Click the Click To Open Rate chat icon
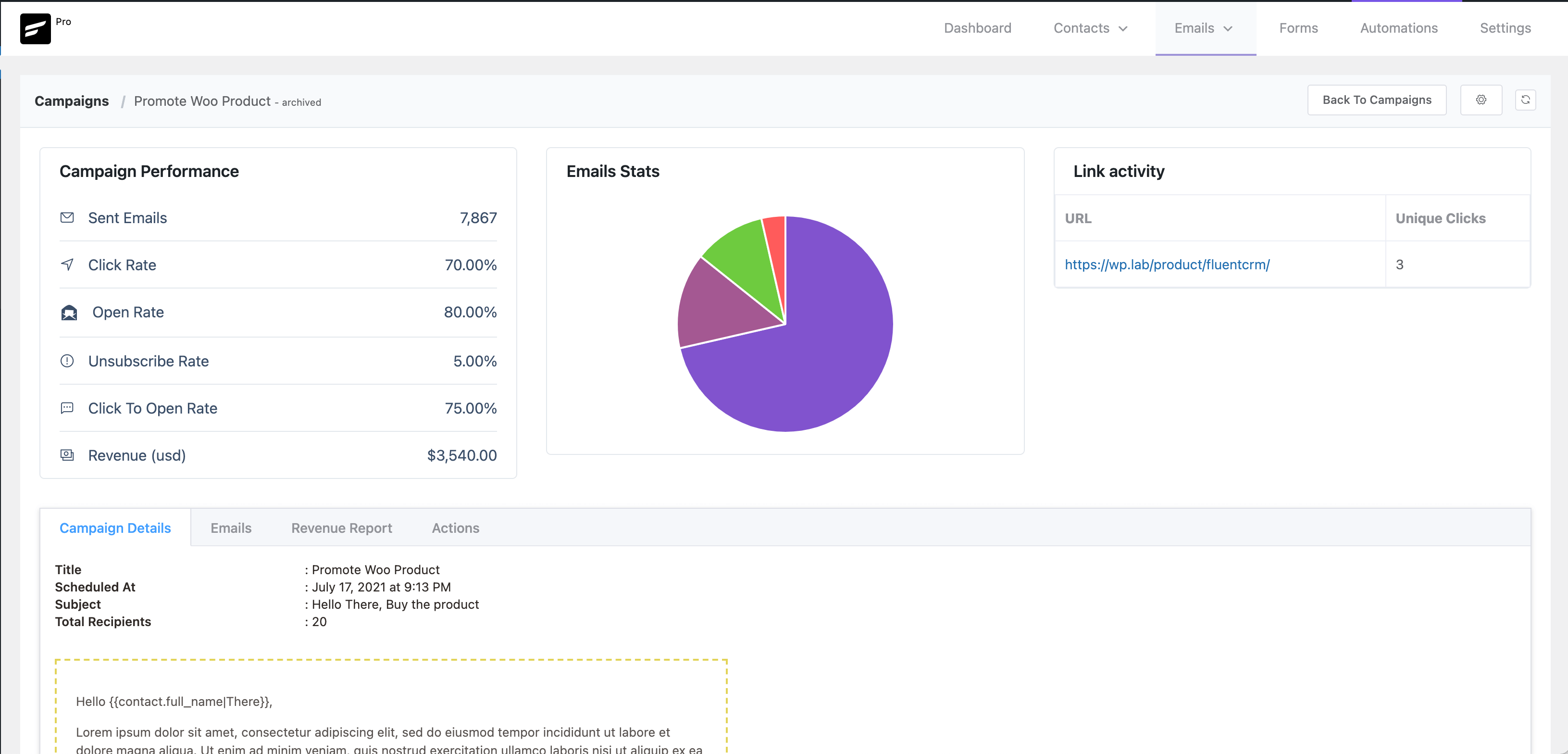Image resolution: width=1568 pixels, height=754 pixels. tap(68, 408)
